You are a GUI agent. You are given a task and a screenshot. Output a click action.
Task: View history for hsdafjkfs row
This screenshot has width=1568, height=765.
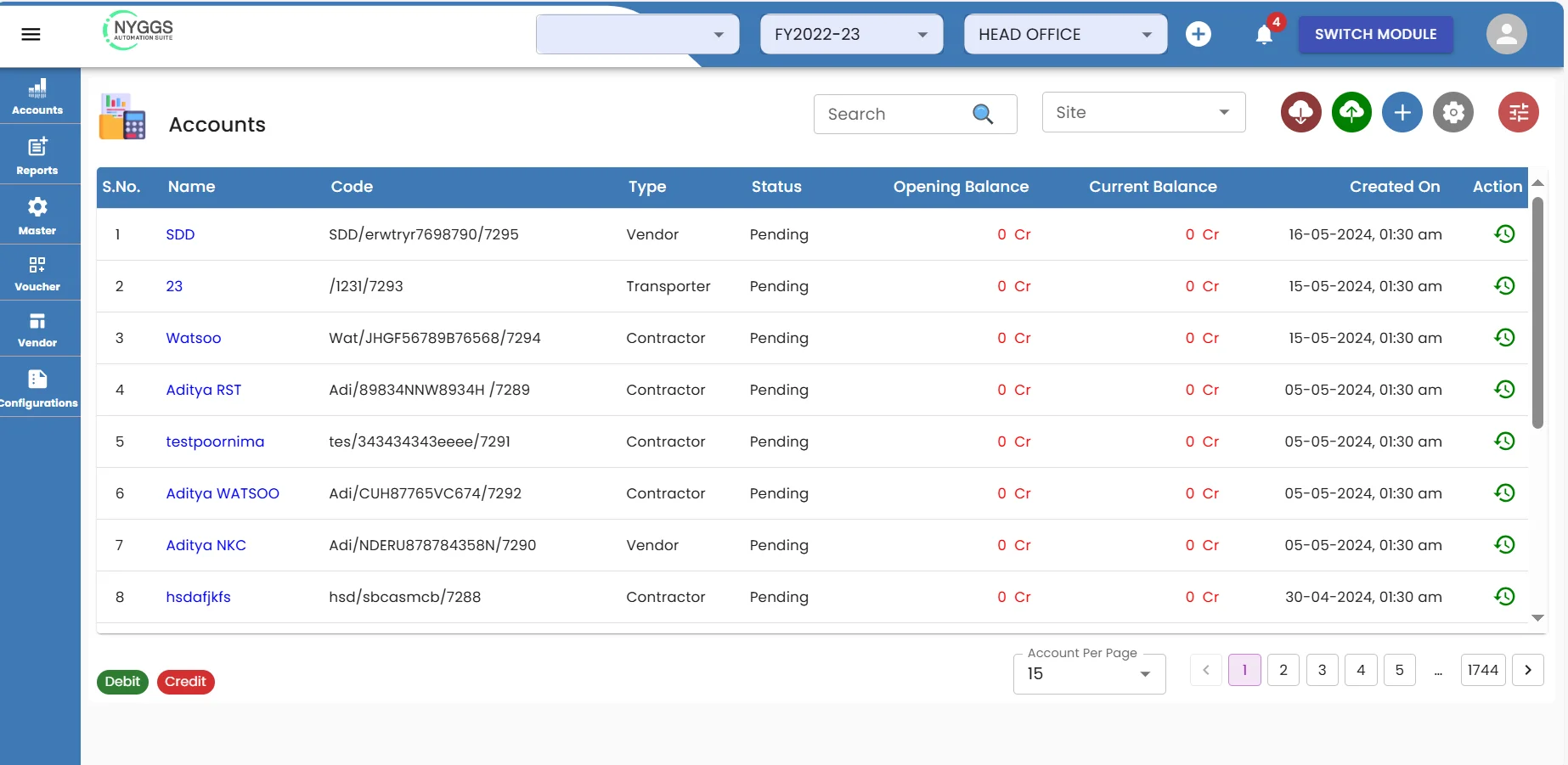pos(1504,596)
